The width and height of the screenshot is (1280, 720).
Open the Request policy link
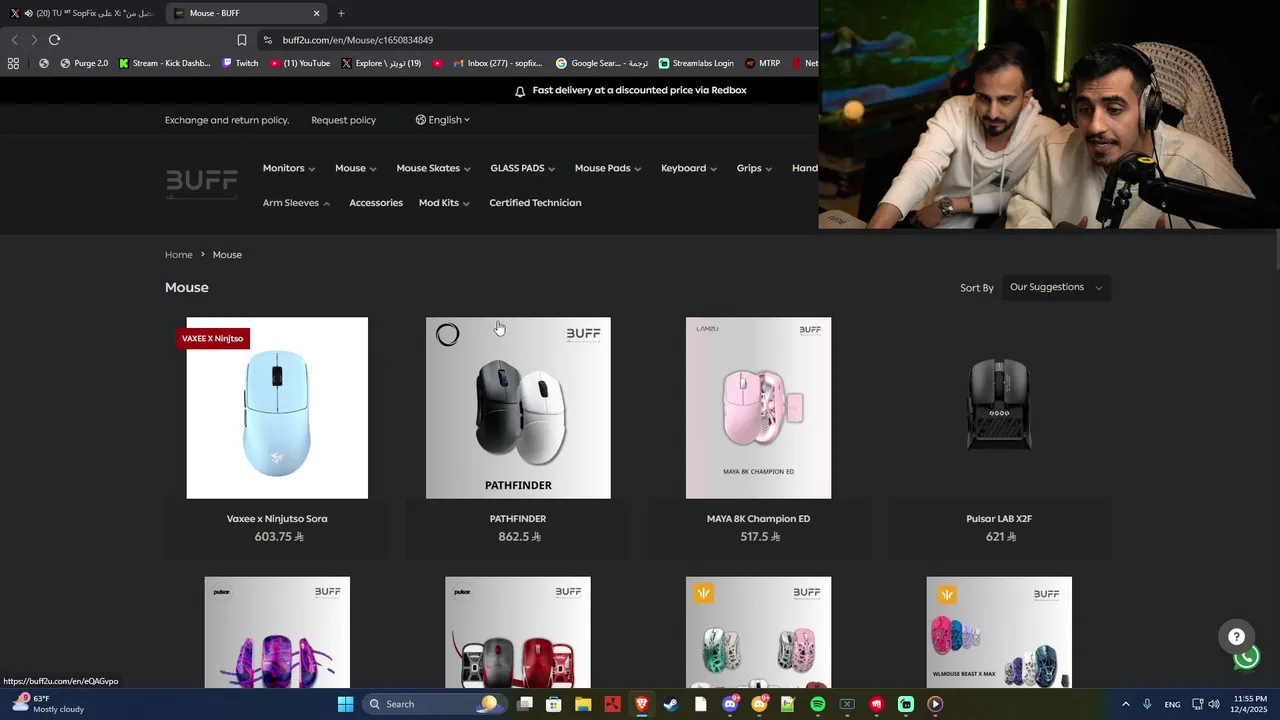[x=343, y=120]
